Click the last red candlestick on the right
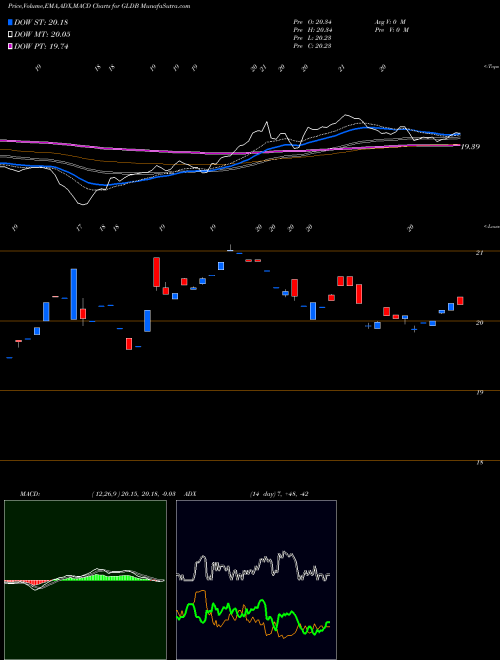Image resolution: width=500 pixels, height=660 pixels. pyautogui.click(x=460, y=301)
